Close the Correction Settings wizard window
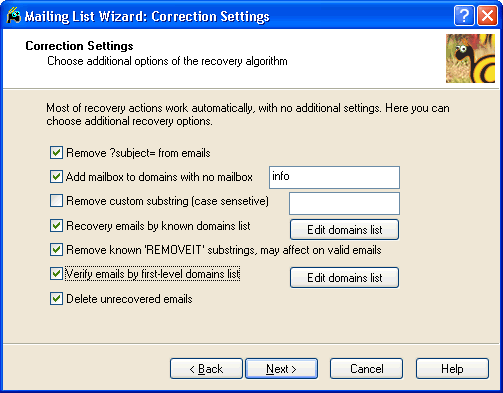 487,15
